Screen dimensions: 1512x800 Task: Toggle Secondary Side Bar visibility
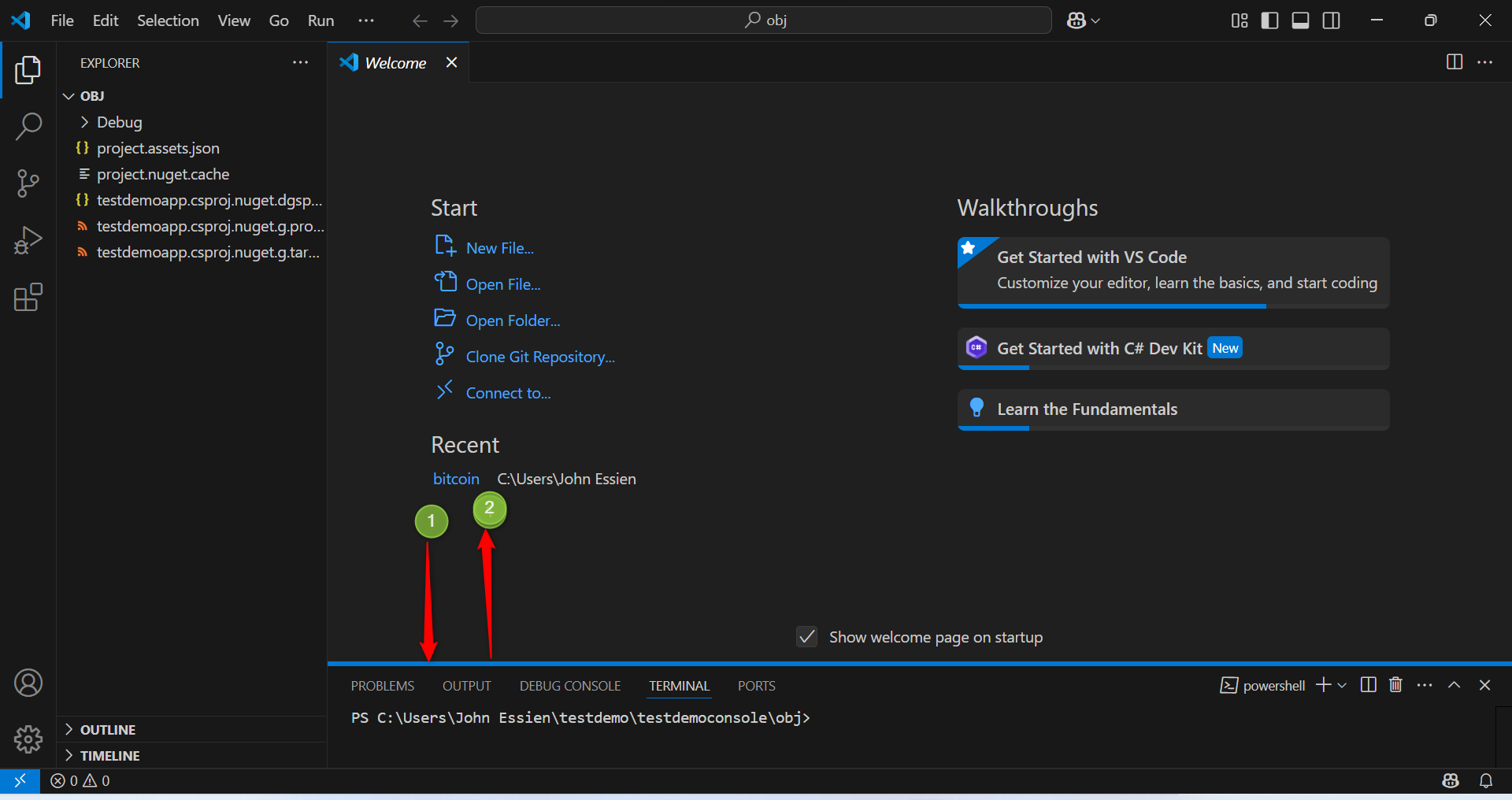(x=1332, y=20)
